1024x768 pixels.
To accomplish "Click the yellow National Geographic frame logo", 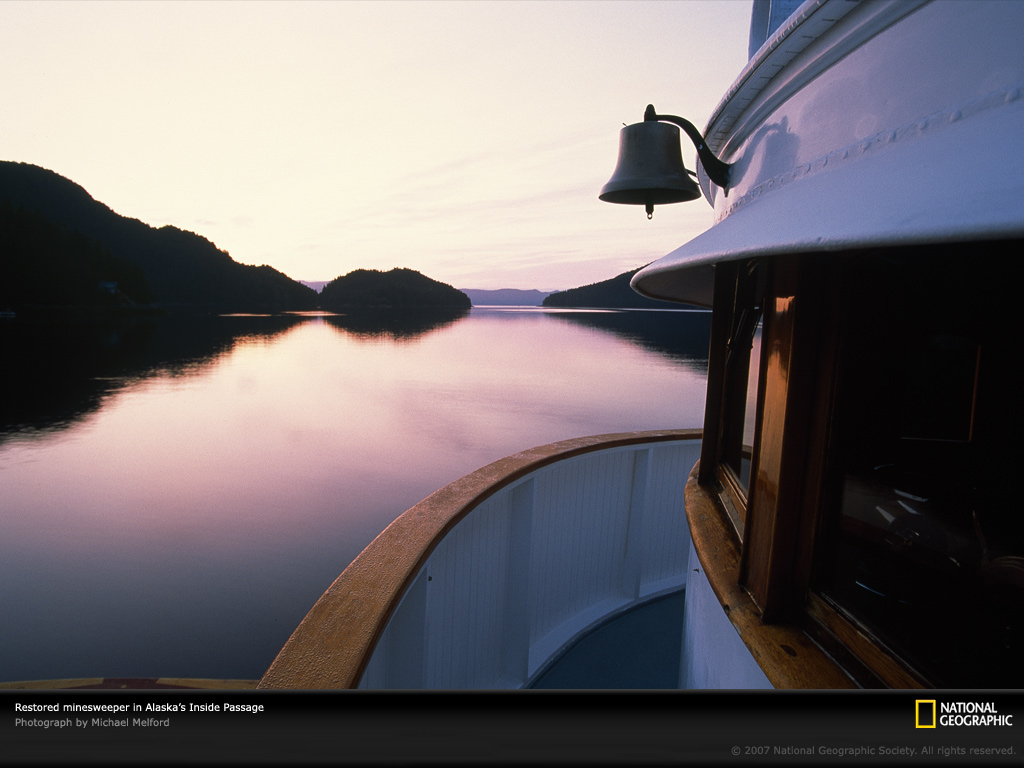I will [x=925, y=713].
